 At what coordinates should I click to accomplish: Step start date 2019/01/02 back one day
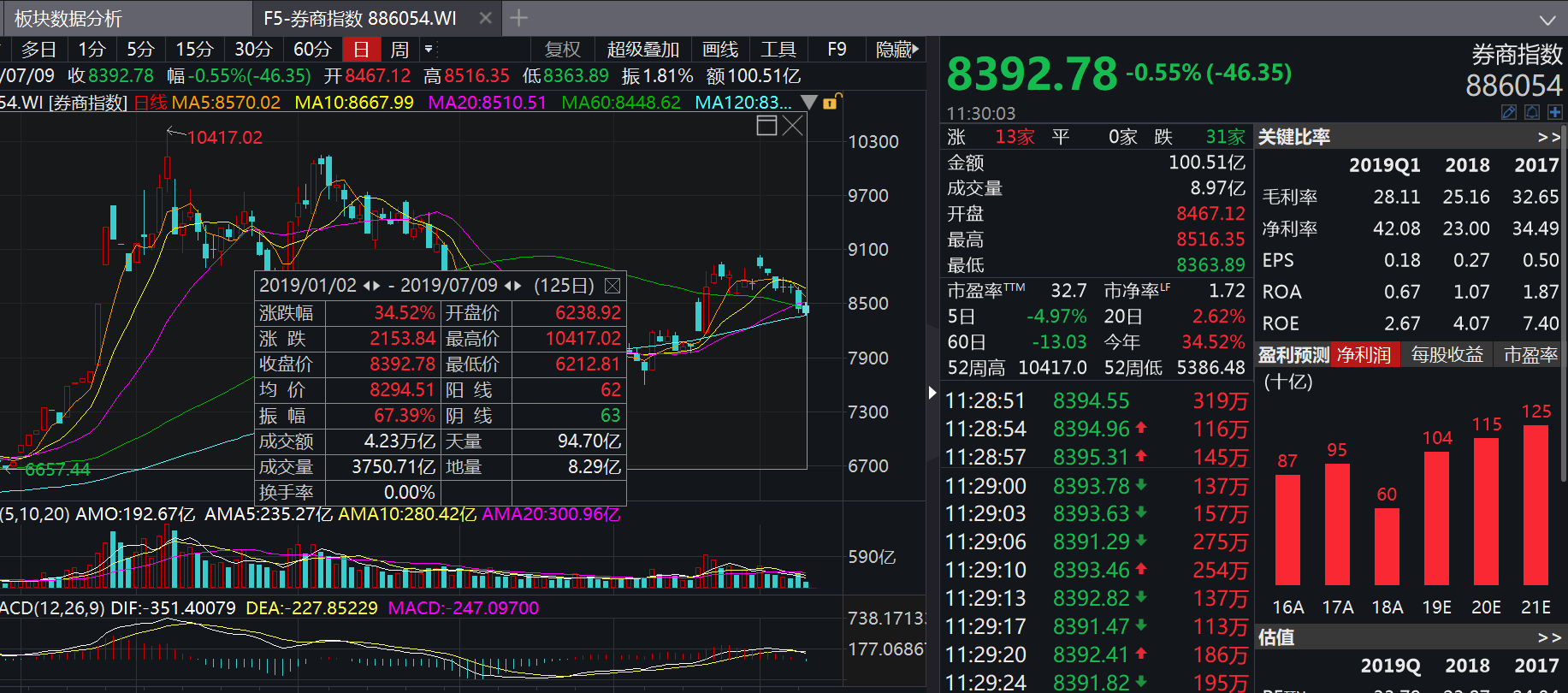[x=367, y=286]
